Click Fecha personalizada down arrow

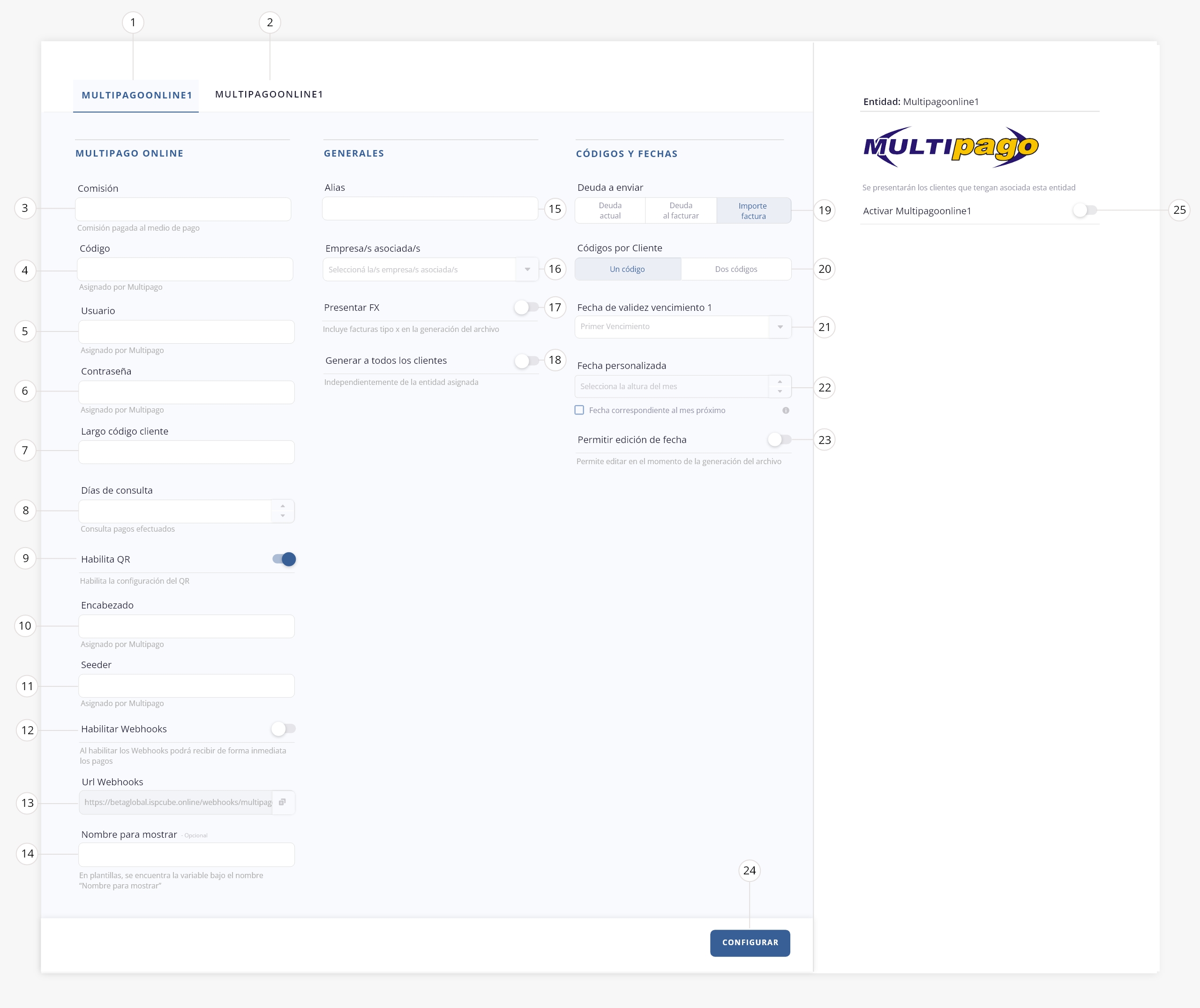tap(780, 391)
